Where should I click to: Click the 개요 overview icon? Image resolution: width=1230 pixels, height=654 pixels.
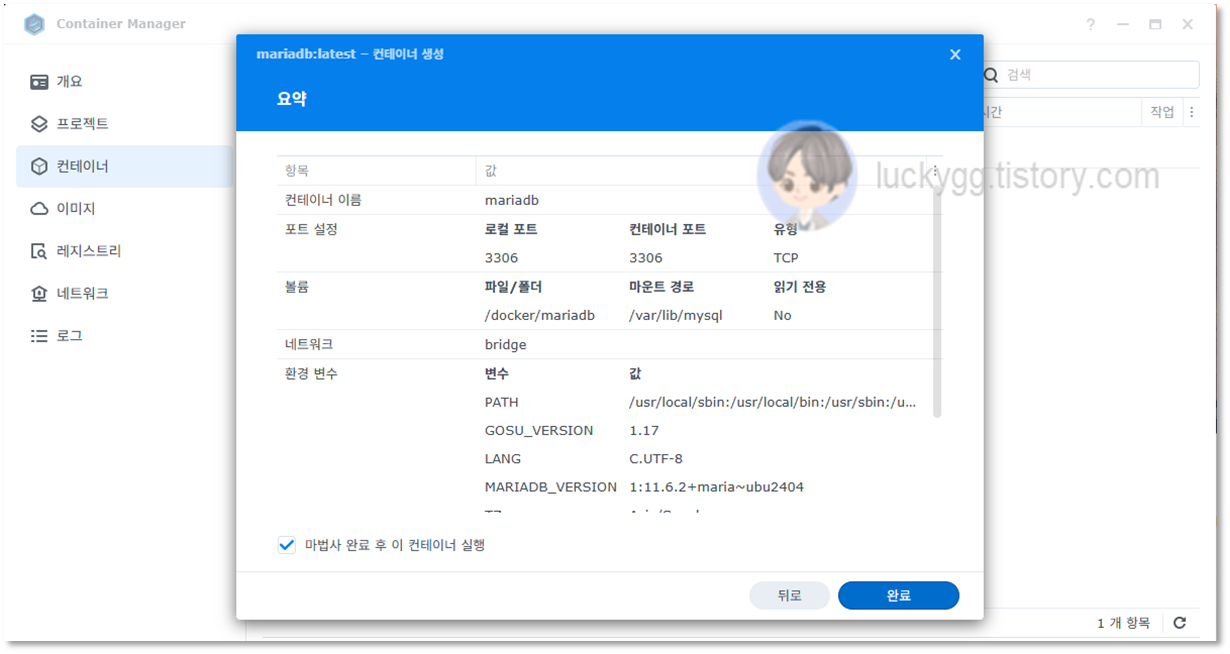[x=39, y=82]
